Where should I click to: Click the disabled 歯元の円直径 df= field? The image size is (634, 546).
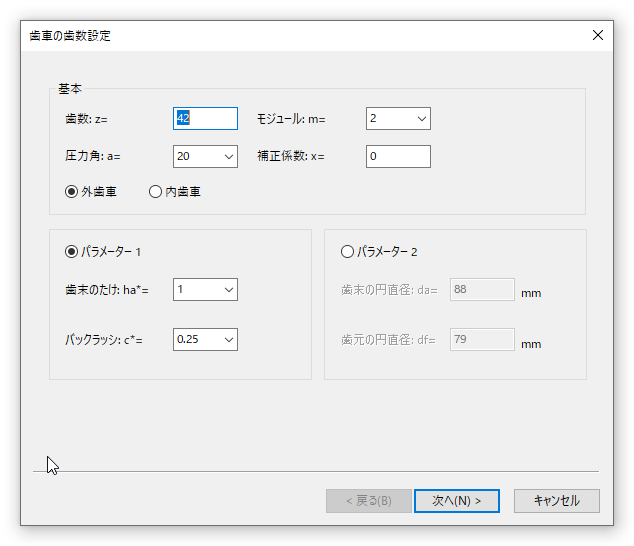pos(482,339)
